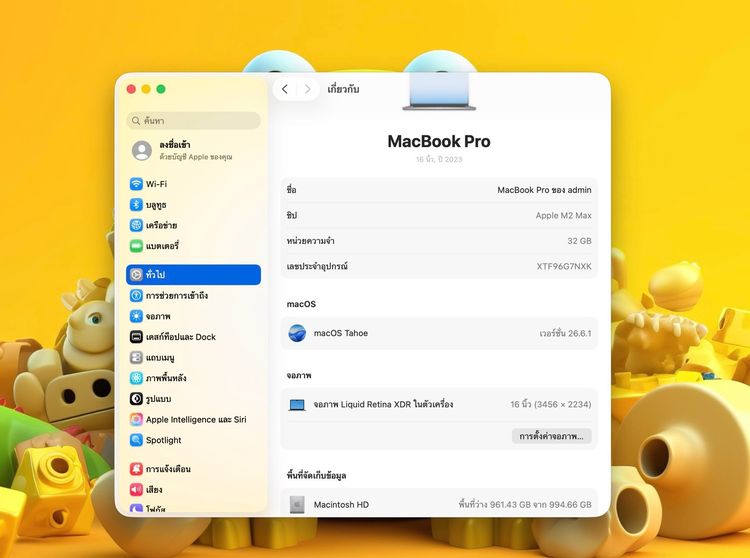Click the MacBook Pro title heading
The height and width of the screenshot is (558, 750).
click(x=439, y=142)
